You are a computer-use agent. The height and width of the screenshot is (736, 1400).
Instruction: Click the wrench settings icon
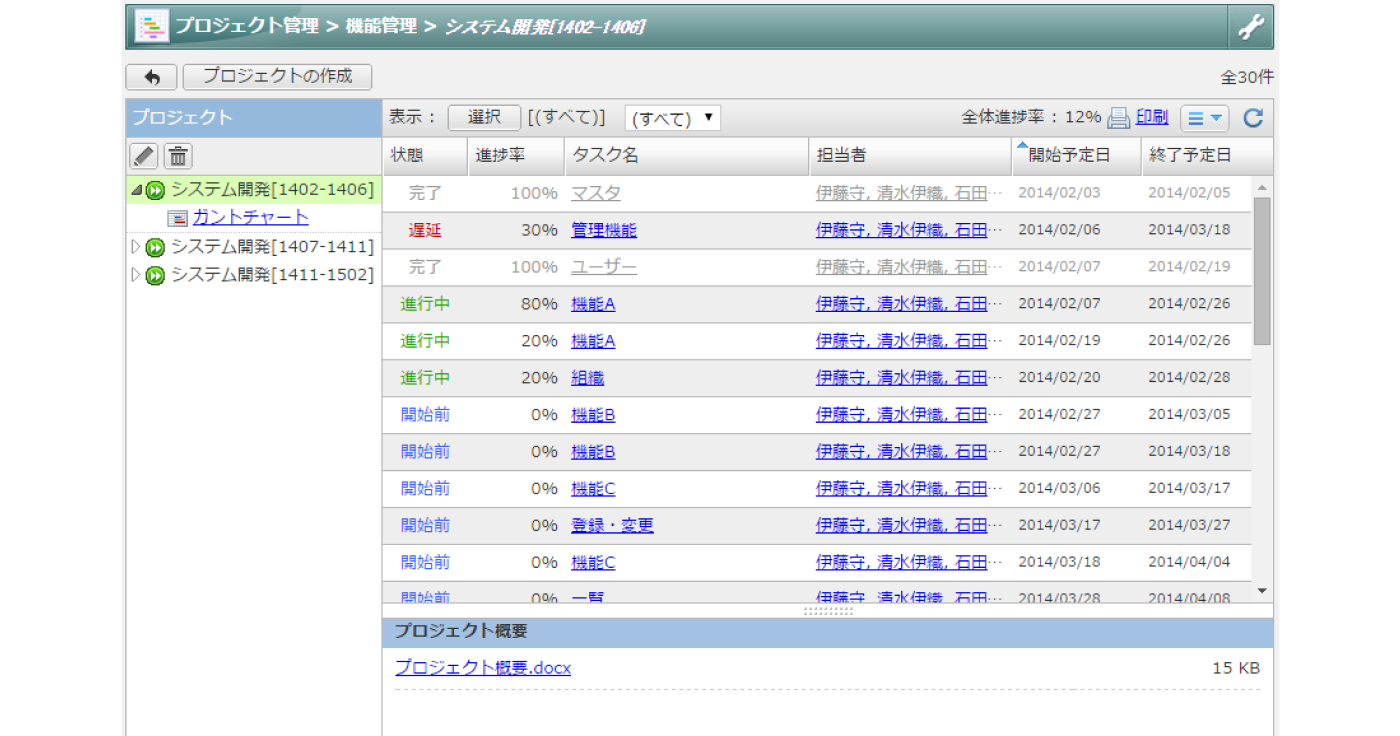pyautogui.click(x=1251, y=27)
